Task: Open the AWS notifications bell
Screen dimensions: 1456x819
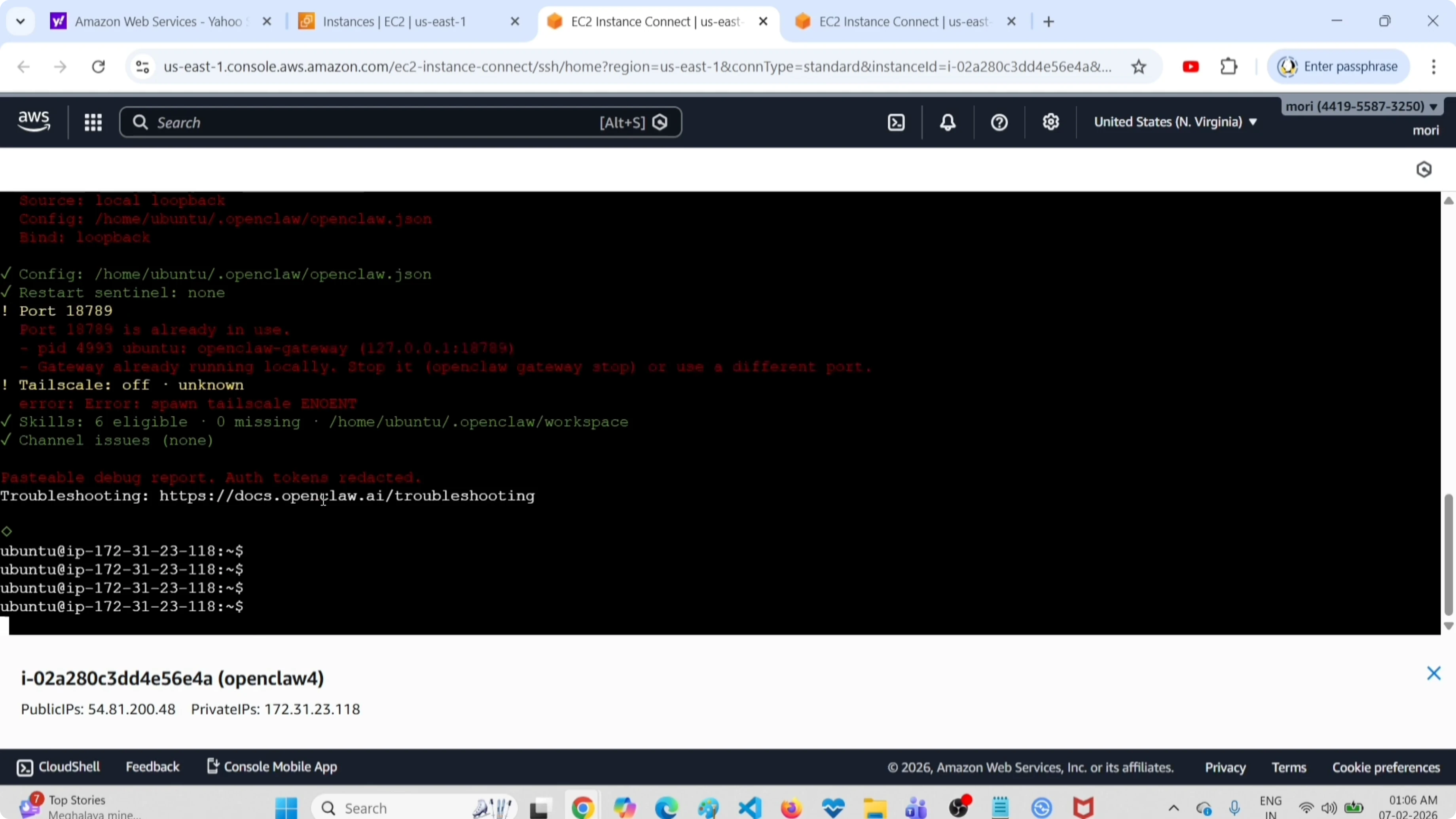Action: pos(947,122)
